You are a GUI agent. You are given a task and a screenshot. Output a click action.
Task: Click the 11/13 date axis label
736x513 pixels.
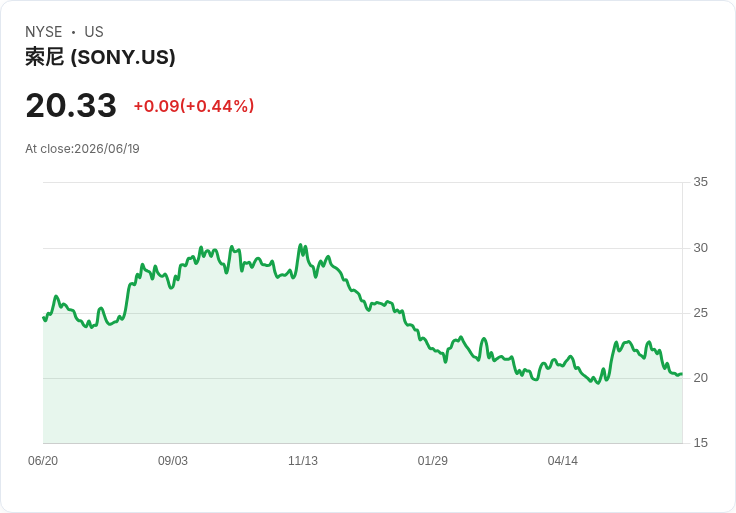click(x=303, y=461)
